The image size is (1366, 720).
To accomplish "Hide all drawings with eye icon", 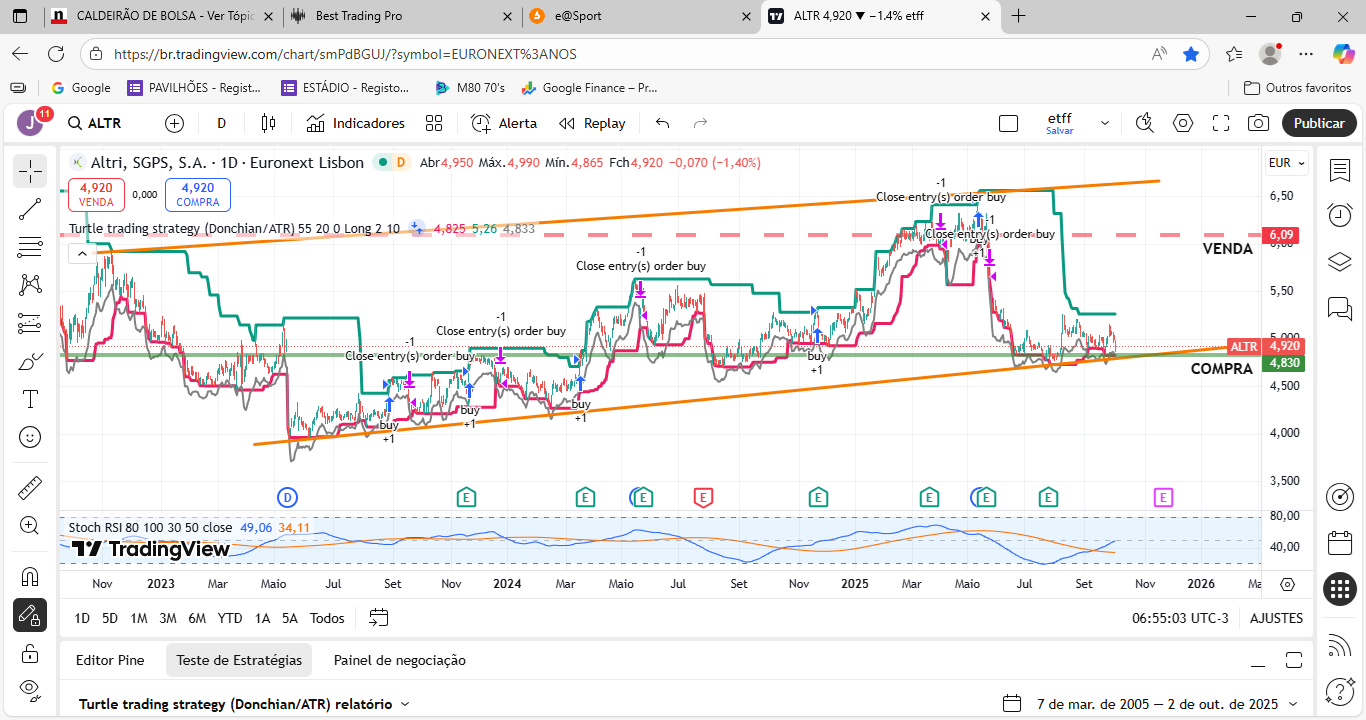I will (x=30, y=689).
